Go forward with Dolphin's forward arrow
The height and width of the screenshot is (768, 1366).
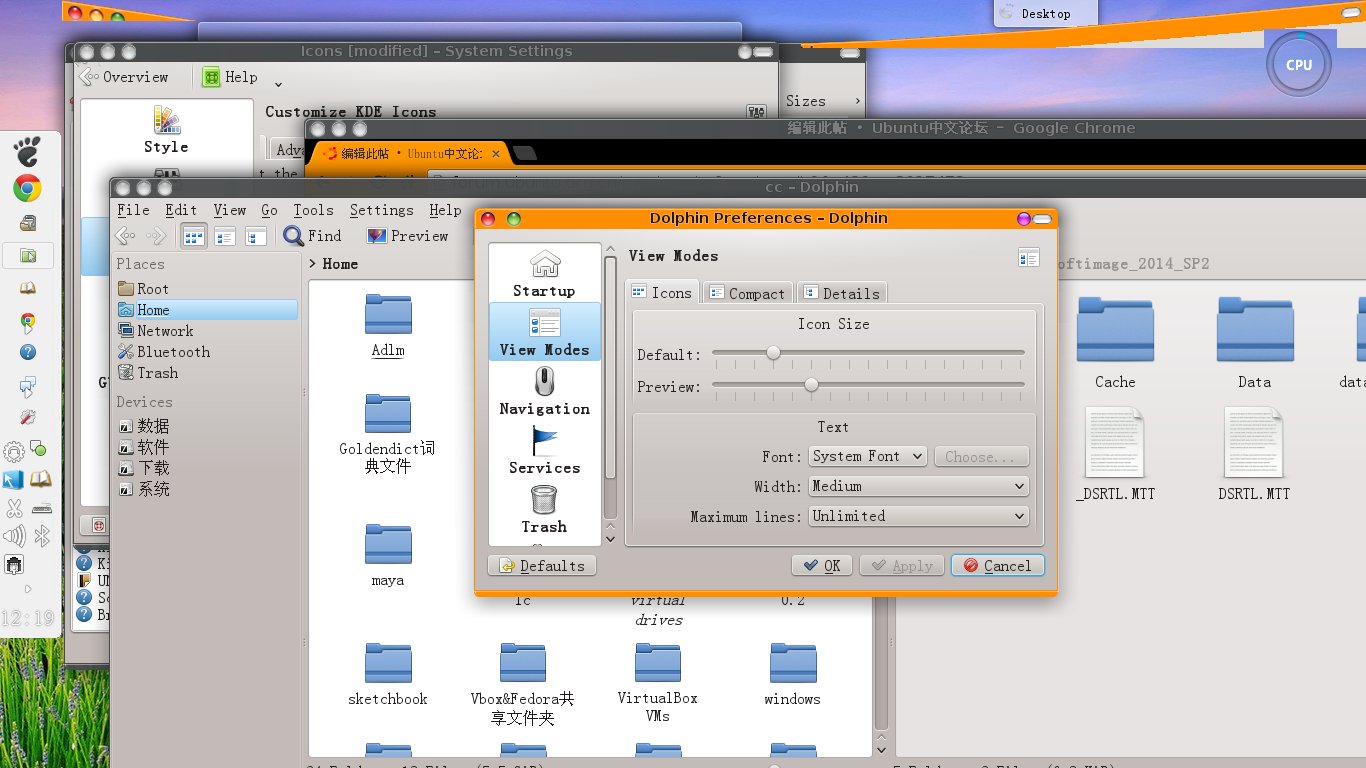[x=157, y=236]
